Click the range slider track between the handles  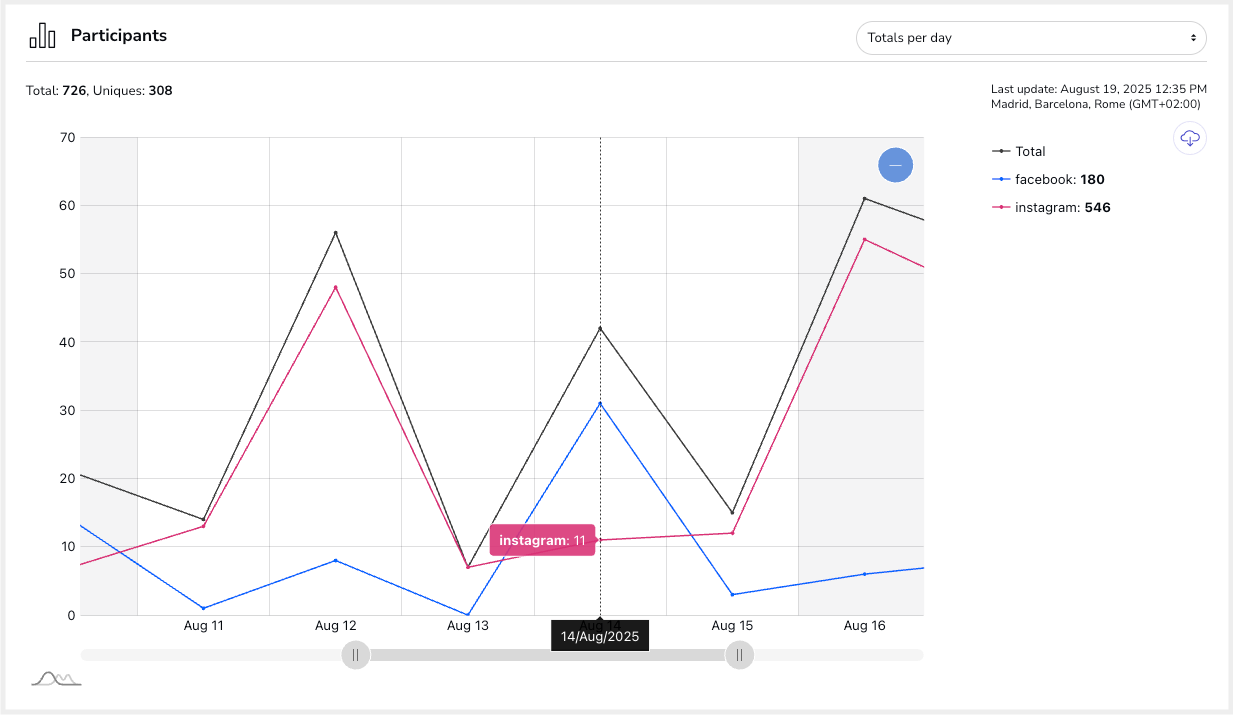point(547,655)
